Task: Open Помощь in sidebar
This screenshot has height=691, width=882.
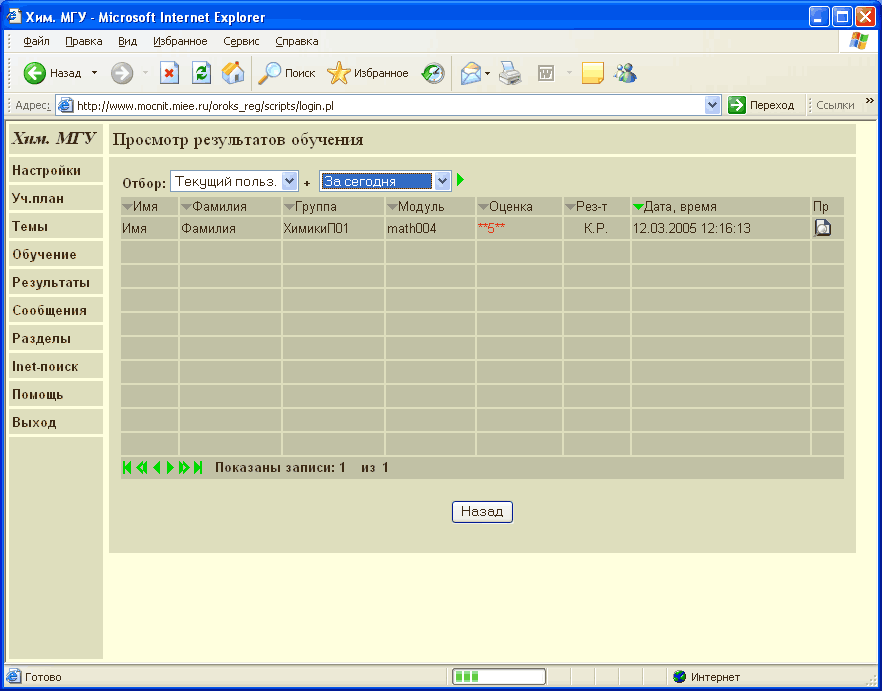Action: (56, 394)
